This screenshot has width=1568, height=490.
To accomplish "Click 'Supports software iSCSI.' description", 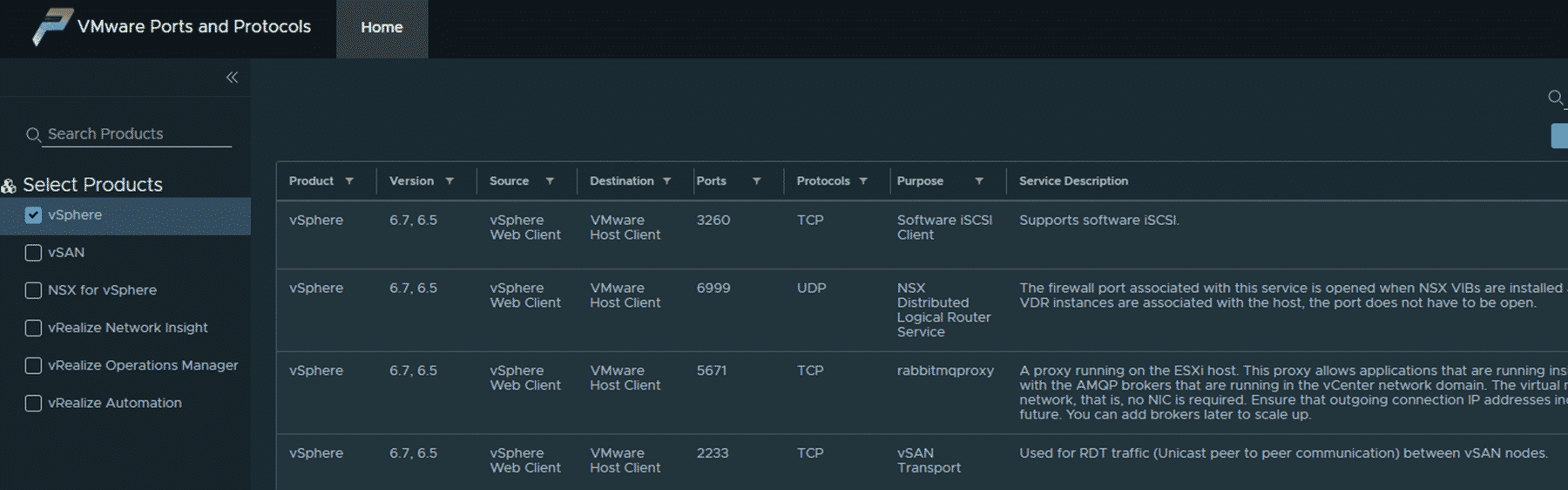I will 1099,221.
